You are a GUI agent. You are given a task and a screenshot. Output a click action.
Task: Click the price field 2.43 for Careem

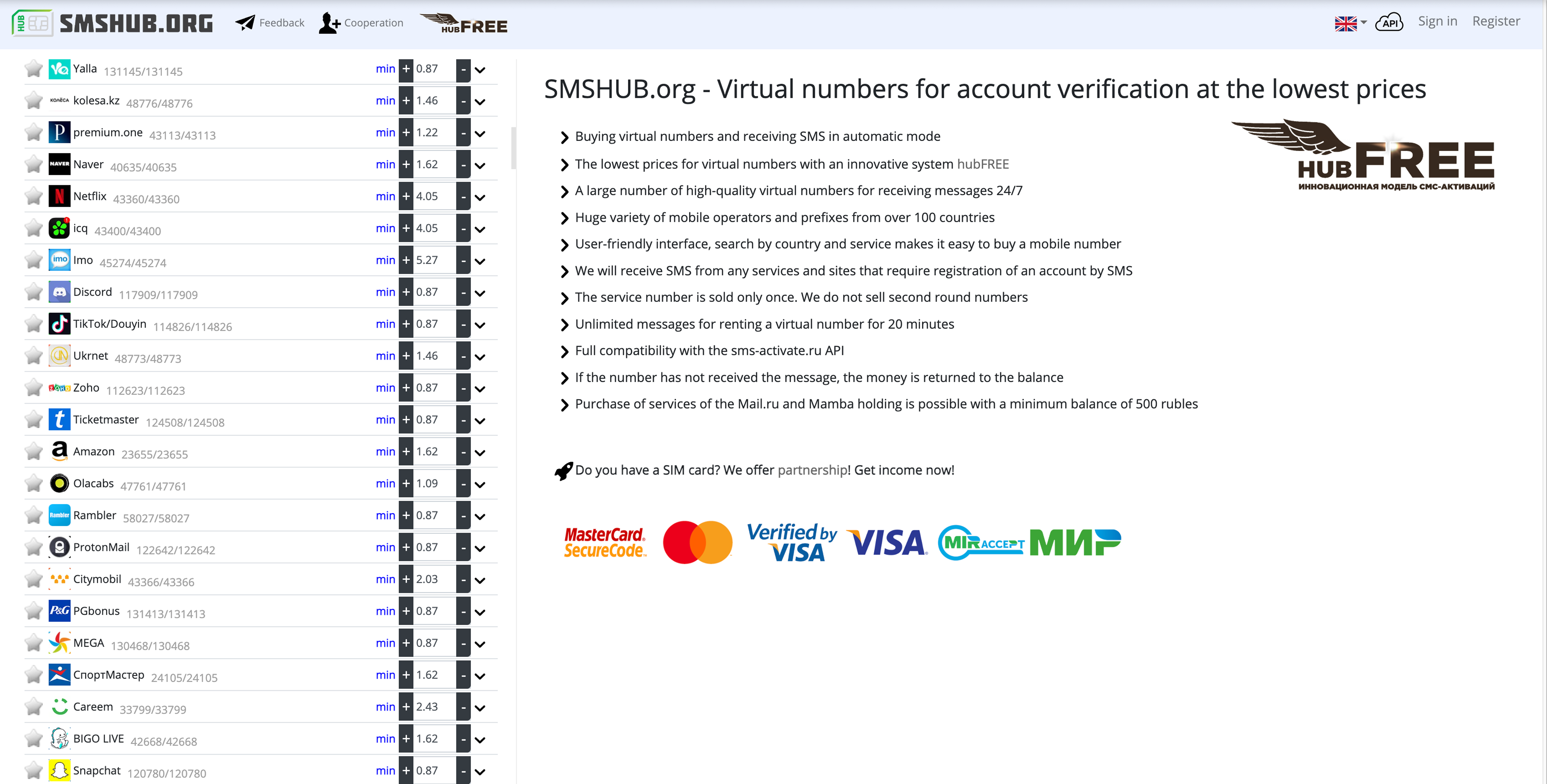pyautogui.click(x=434, y=707)
